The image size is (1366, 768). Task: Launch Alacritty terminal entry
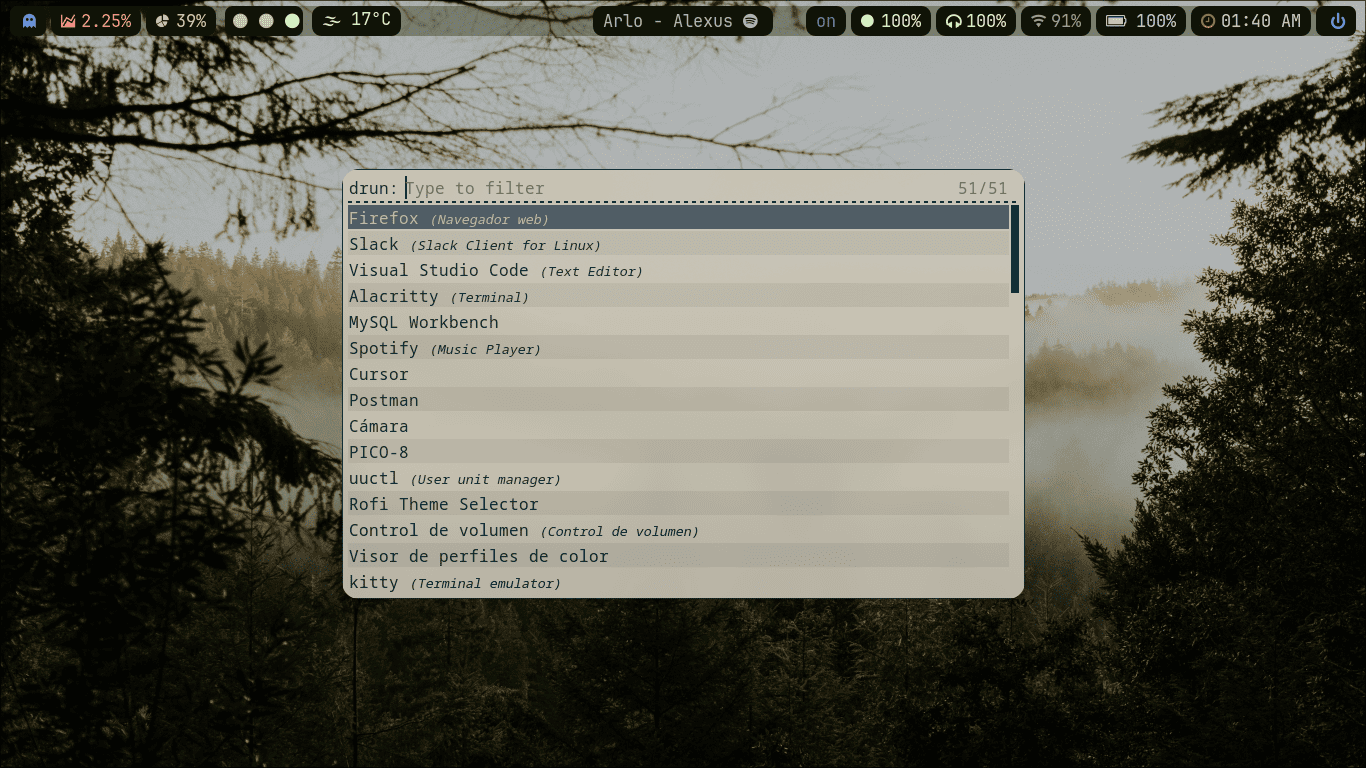click(x=678, y=296)
